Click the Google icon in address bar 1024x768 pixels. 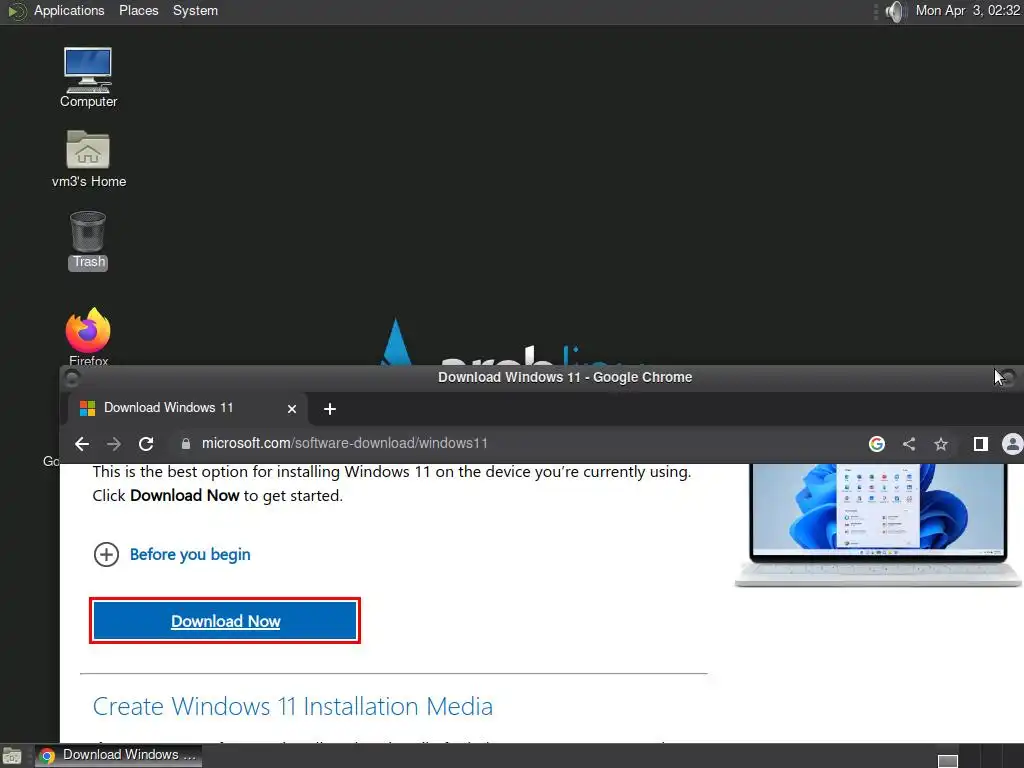click(876, 444)
